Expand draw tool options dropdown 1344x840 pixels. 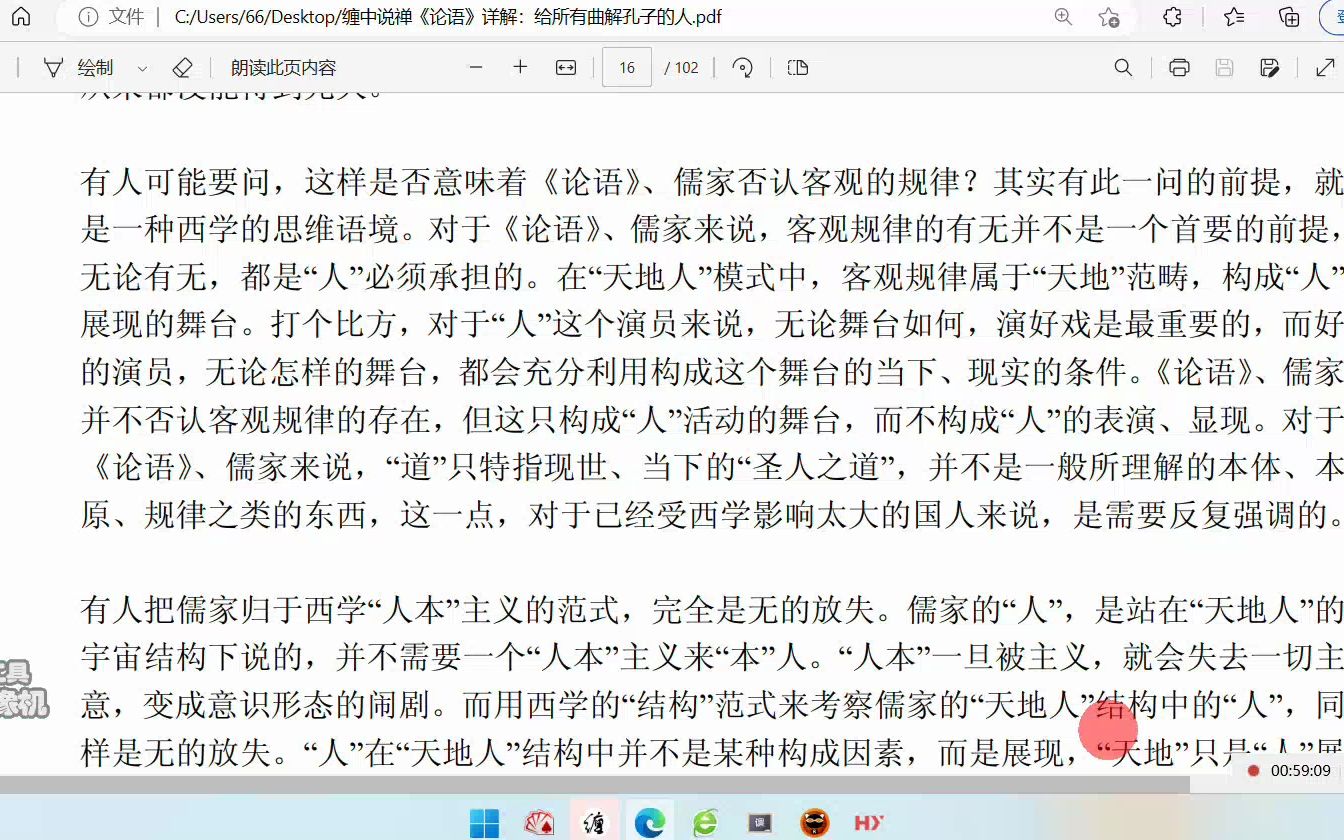tap(142, 68)
